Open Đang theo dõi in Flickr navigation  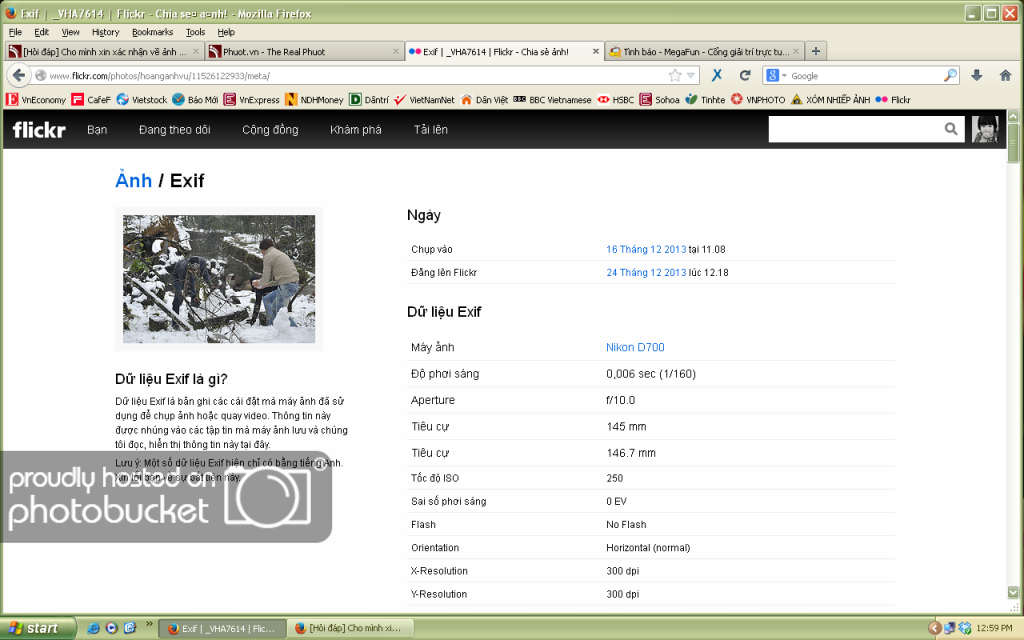tap(174, 130)
